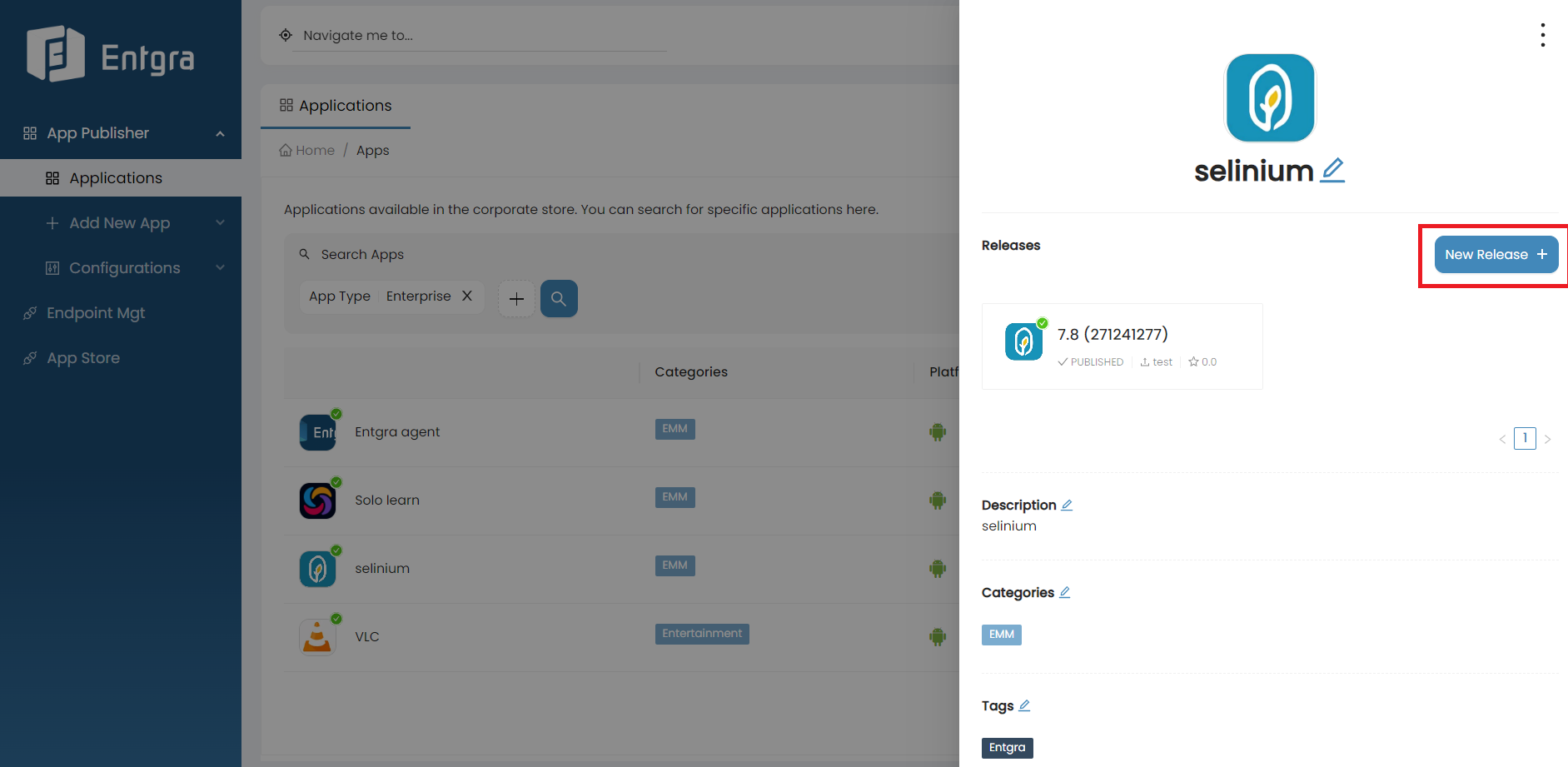Open the three-dot options menu in the drawer

(x=1542, y=35)
